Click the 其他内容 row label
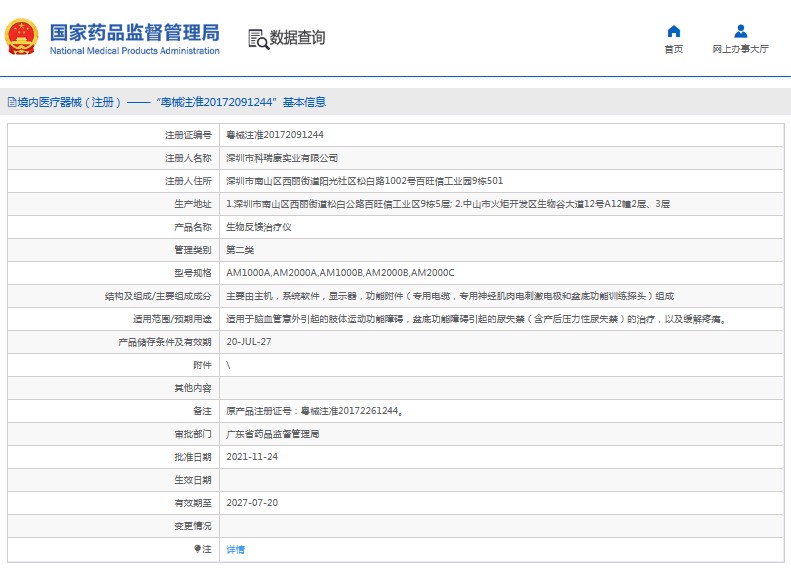This screenshot has width=791, height=568. 193,388
